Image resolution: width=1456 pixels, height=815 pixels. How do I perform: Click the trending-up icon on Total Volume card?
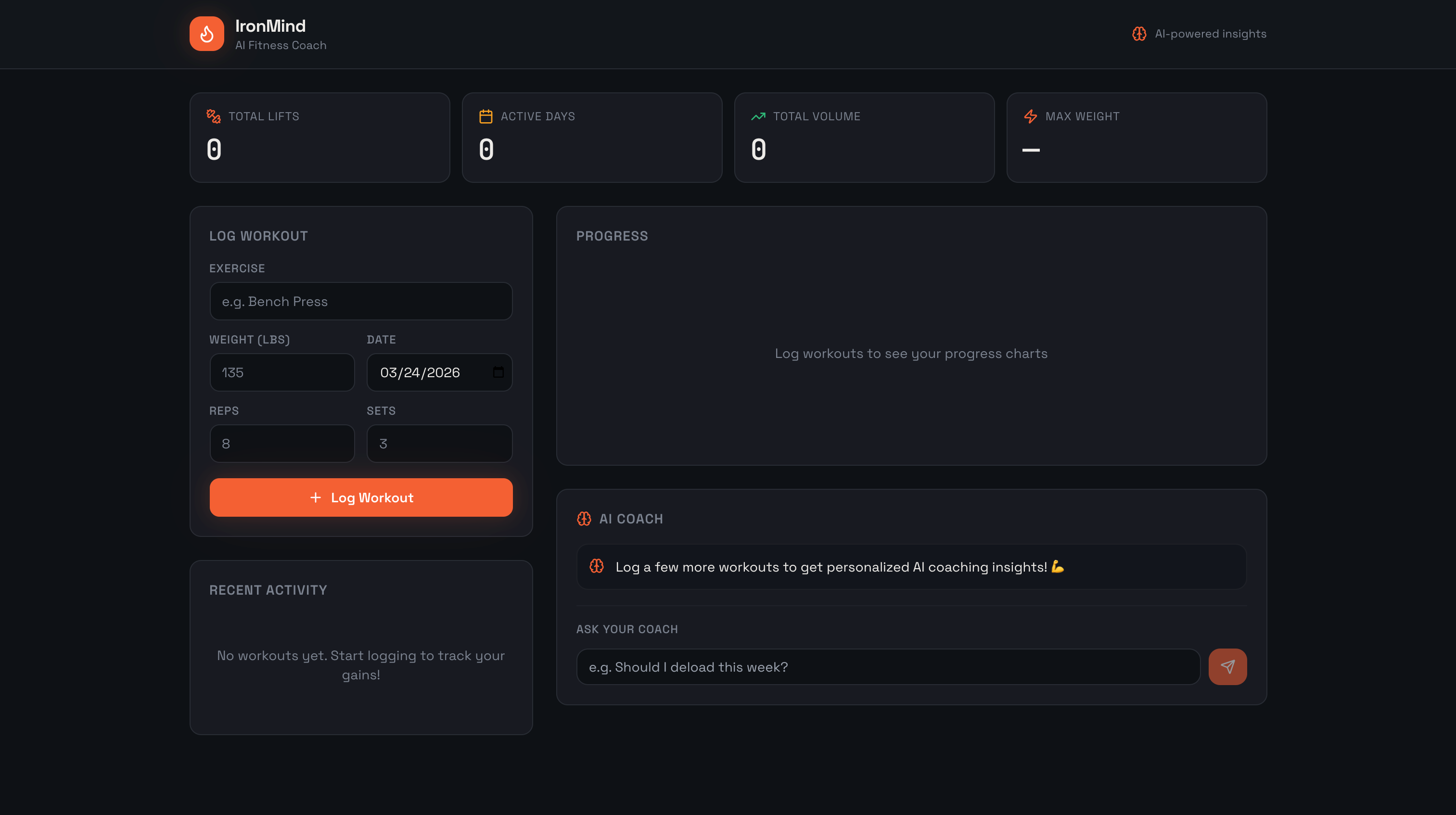pos(757,116)
